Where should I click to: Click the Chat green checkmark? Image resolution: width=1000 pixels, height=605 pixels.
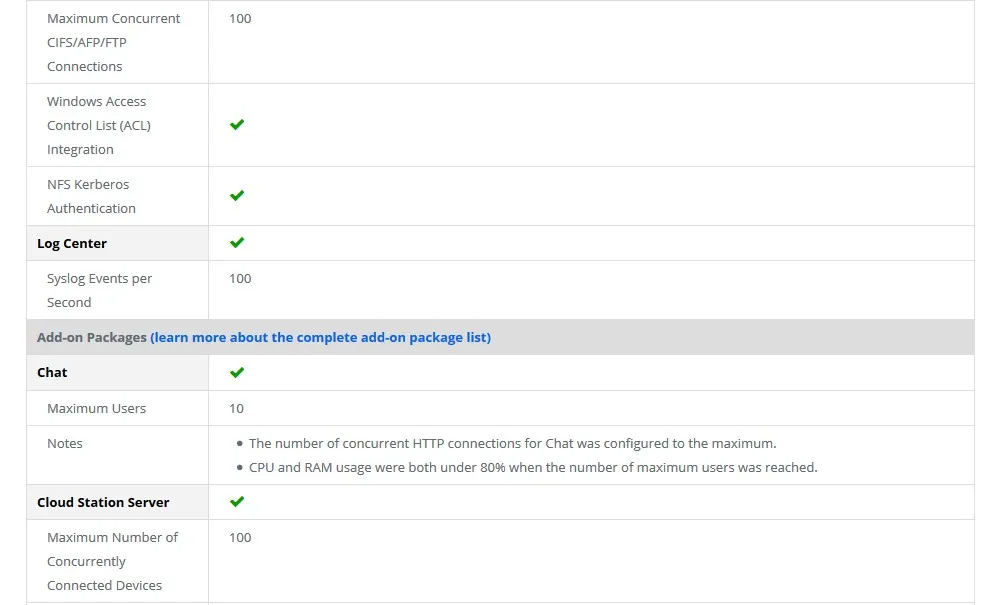[x=237, y=372]
